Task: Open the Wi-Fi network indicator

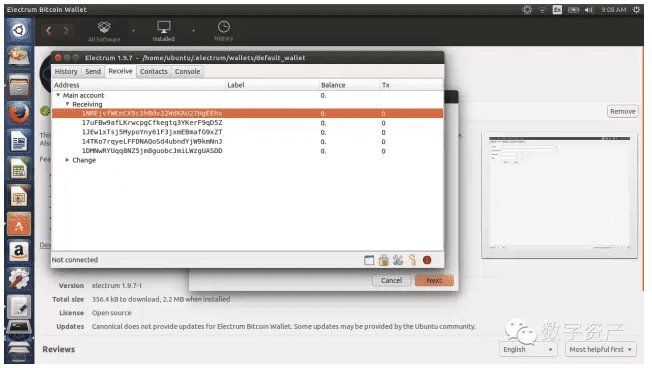Action: [542, 10]
